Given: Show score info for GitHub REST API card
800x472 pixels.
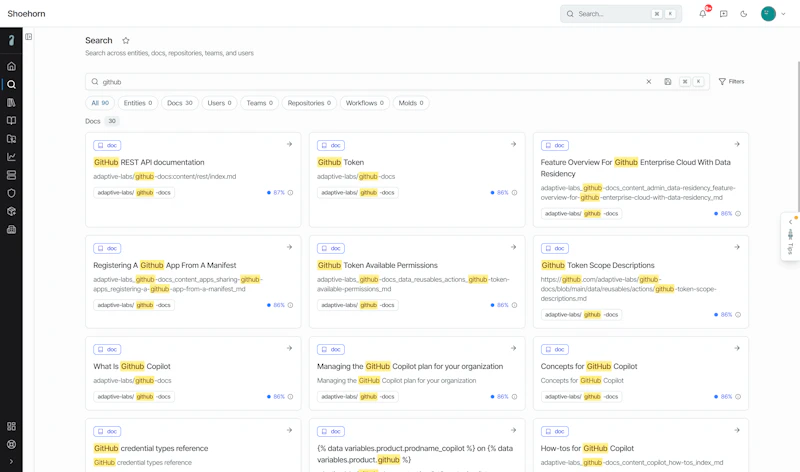Looking at the screenshot, I should click(290, 193).
